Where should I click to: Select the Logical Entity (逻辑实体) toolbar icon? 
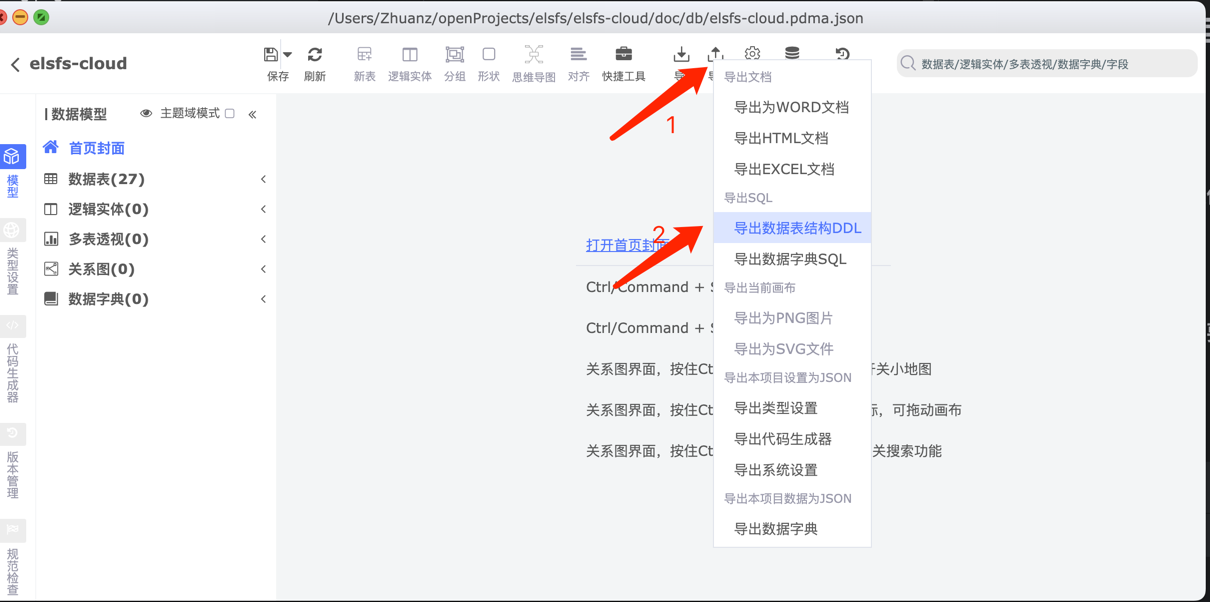click(x=409, y=55)
